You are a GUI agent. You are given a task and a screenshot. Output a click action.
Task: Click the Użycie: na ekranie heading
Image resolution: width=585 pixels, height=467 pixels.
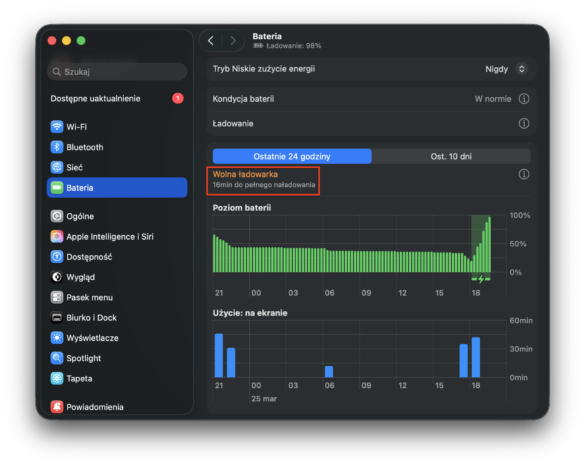coord(250,313)
